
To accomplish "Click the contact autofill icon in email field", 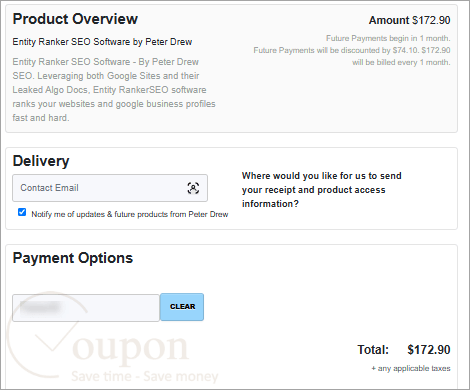I will coord(193,188).
